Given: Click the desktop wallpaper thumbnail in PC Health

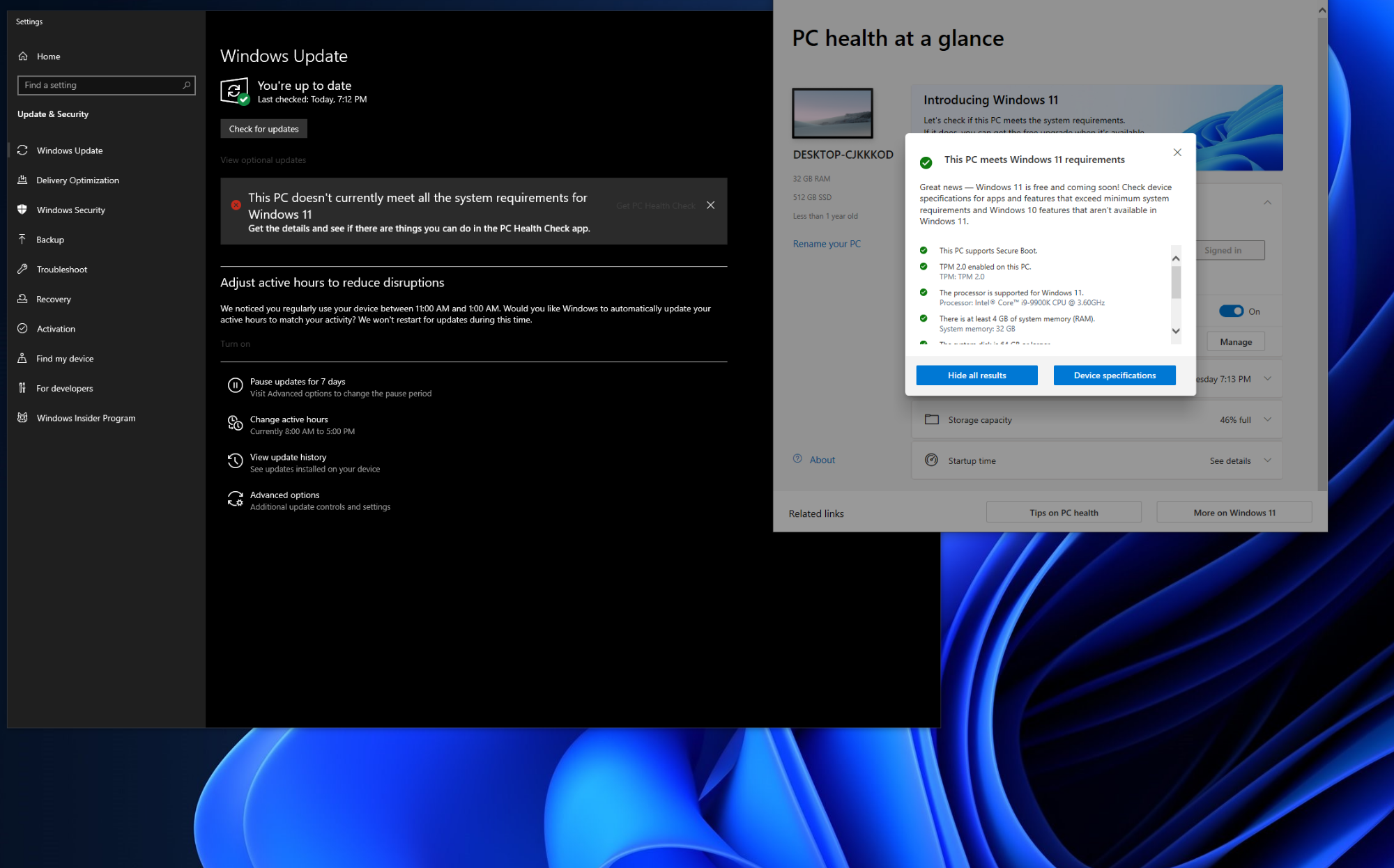Looking at the screenshot, I should (832, 114).
